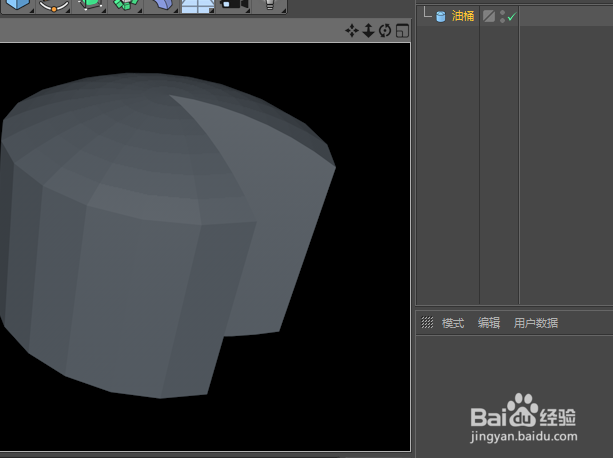The height and width of the screenshot is (458, 613).
Task: Add a Light object
Action: point(269,5)
